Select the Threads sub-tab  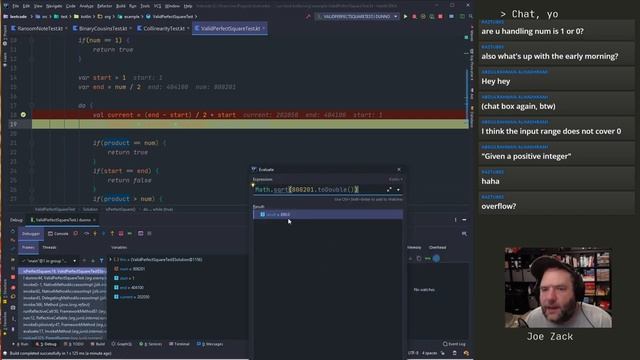[x=49, y=247]
